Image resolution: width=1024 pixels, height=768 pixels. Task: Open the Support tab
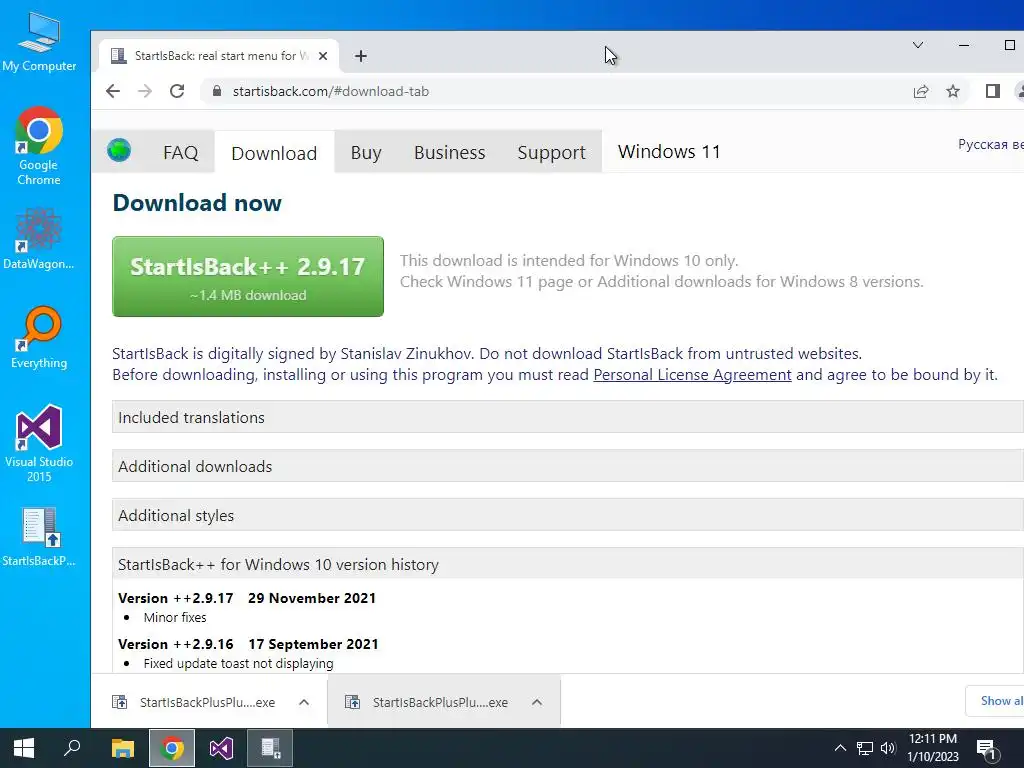pos(551,152)
